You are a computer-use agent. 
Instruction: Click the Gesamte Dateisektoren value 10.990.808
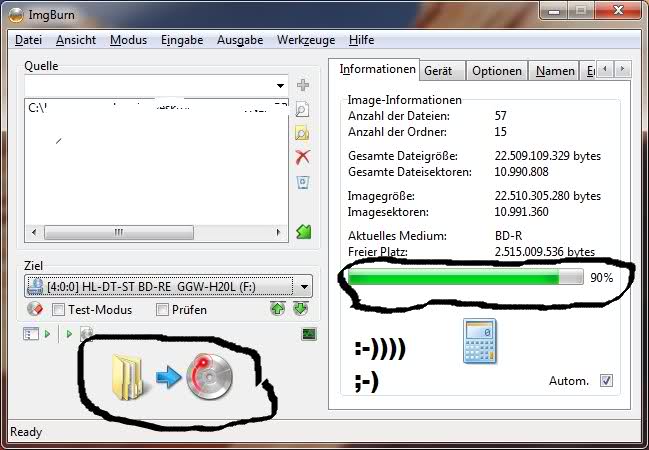click(x=521, y=172)
